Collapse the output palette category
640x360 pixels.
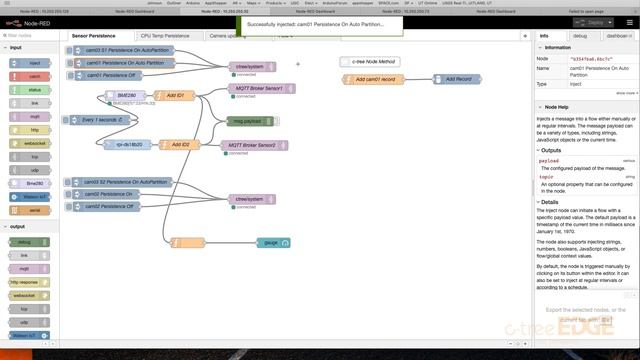pyautogui.click(x=5, y=227)
